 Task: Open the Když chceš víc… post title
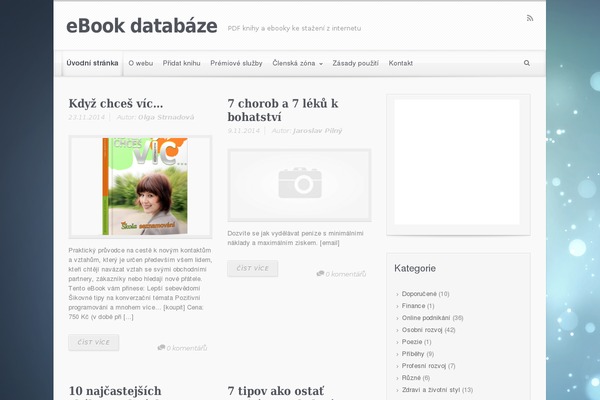tap(116, 103)
